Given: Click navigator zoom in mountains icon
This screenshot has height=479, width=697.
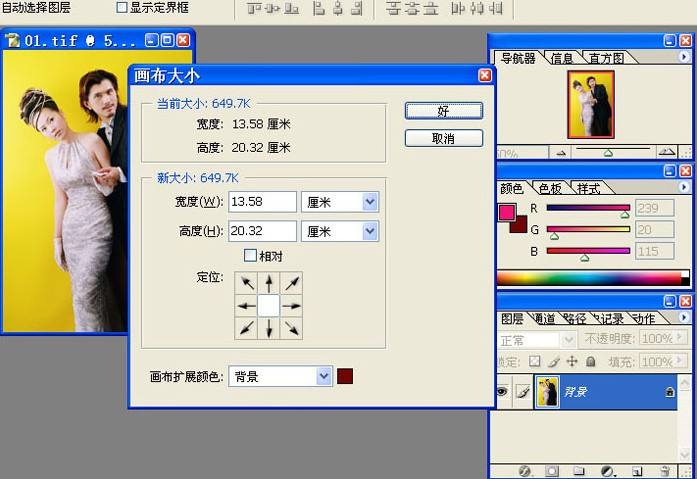Looking at the screenshot, I should pos(666,152).
